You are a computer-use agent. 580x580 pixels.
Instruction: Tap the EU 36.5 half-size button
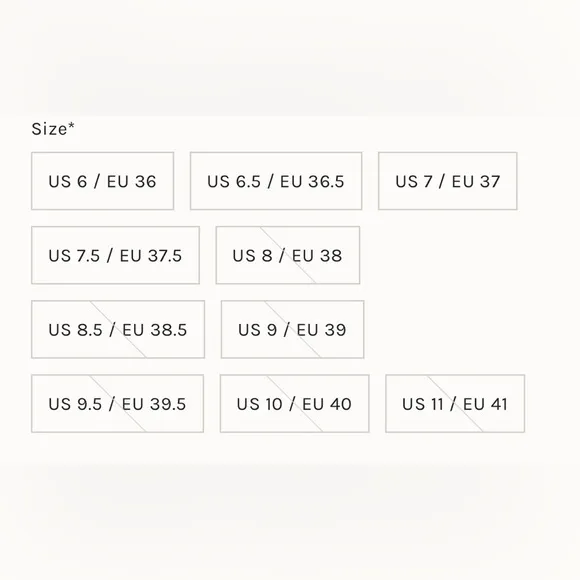276,181
